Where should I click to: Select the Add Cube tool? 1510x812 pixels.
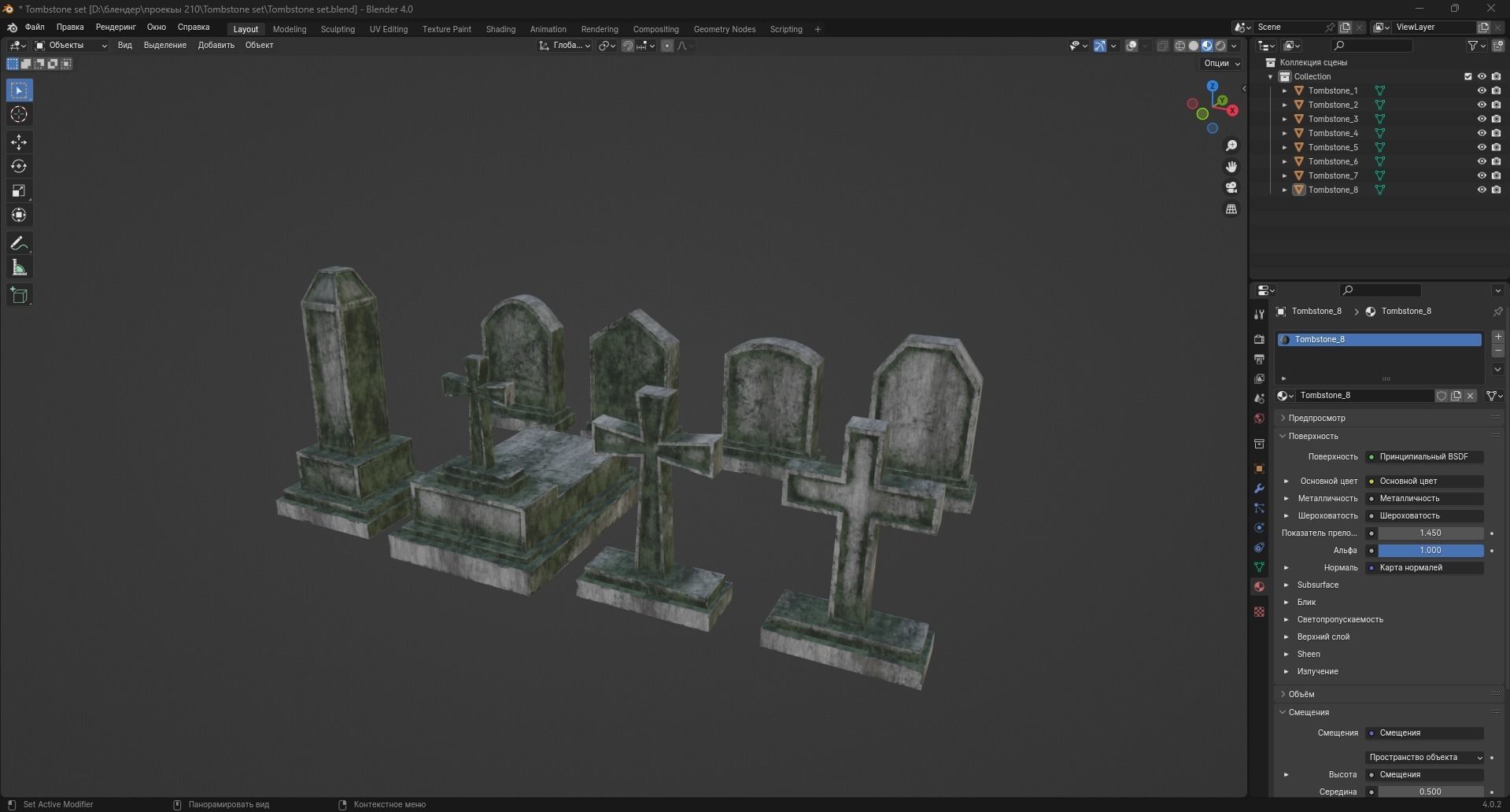19,296
